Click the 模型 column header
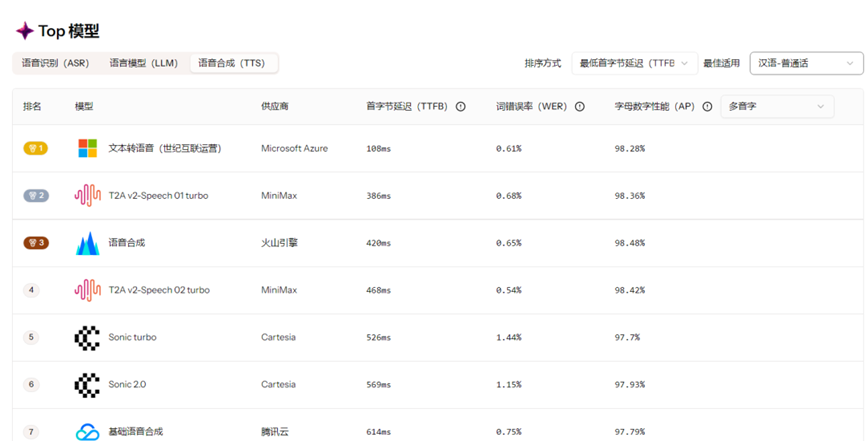The height and width of the screenshot is (441, 865). coord(84,106)
